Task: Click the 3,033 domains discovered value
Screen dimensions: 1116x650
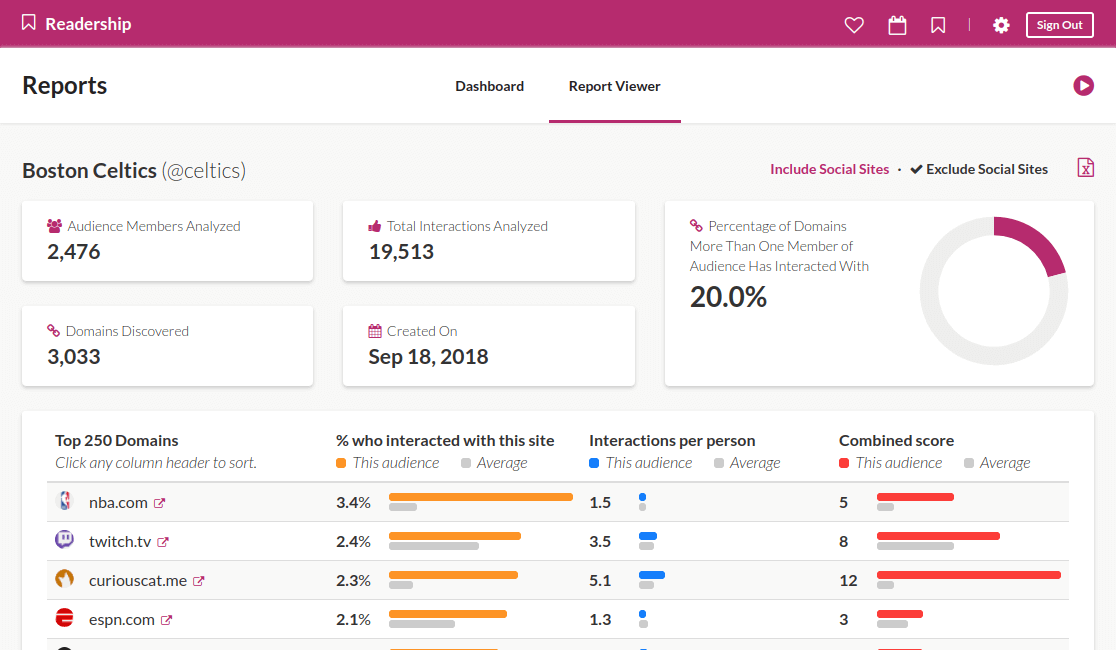Action: pos(74,357)
